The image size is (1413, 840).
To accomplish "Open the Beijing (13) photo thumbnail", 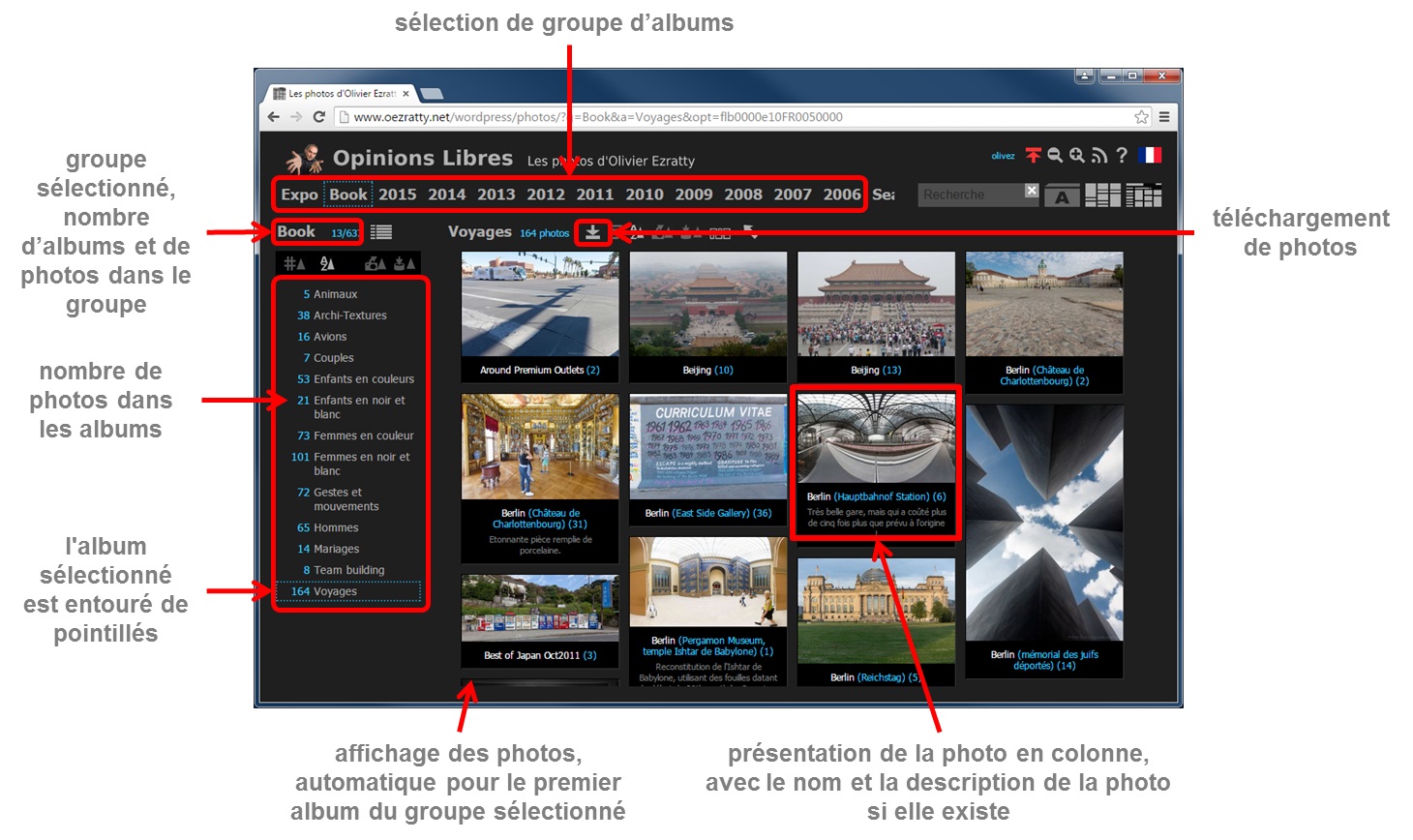I will click(x=876, y=305).
